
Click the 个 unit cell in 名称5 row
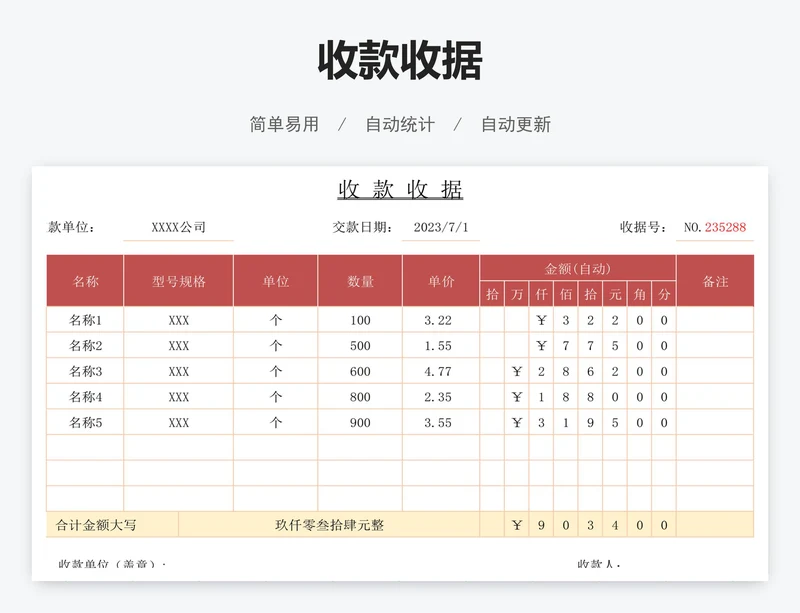click(x=276, y=422)
